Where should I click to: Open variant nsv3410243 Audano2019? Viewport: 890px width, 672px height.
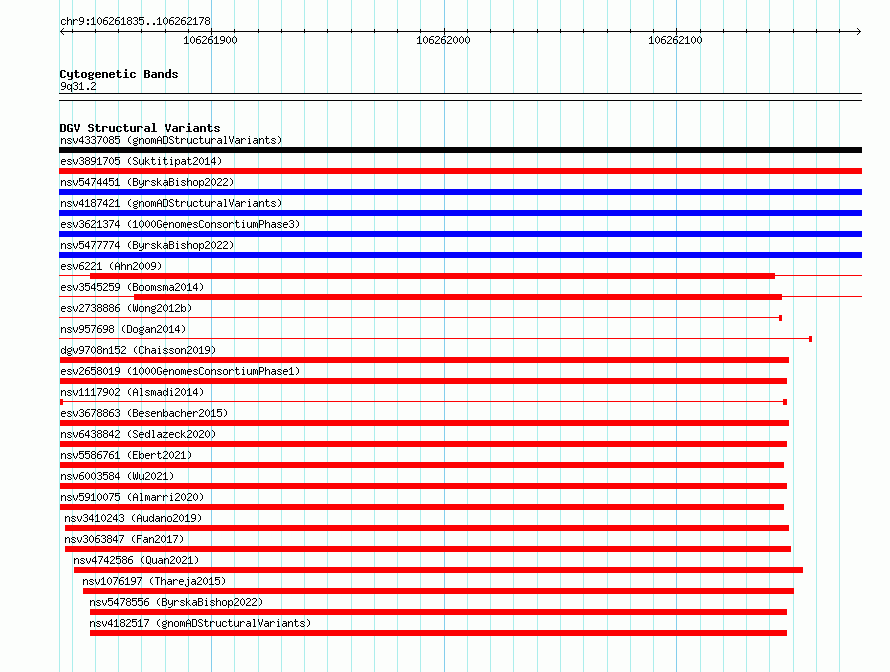[x=133, y=518]
